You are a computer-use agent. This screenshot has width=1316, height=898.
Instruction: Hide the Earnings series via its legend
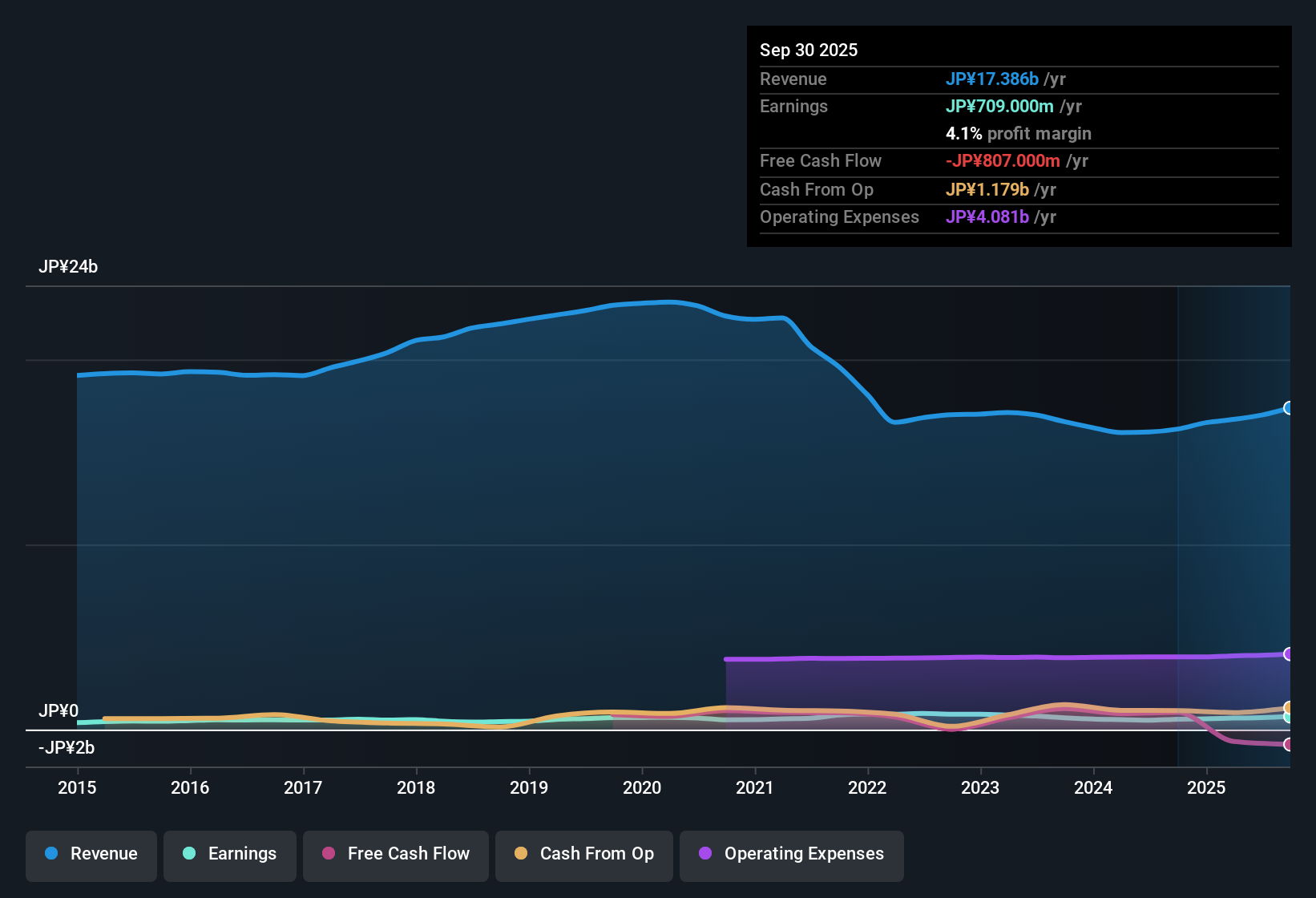[229, 854]
